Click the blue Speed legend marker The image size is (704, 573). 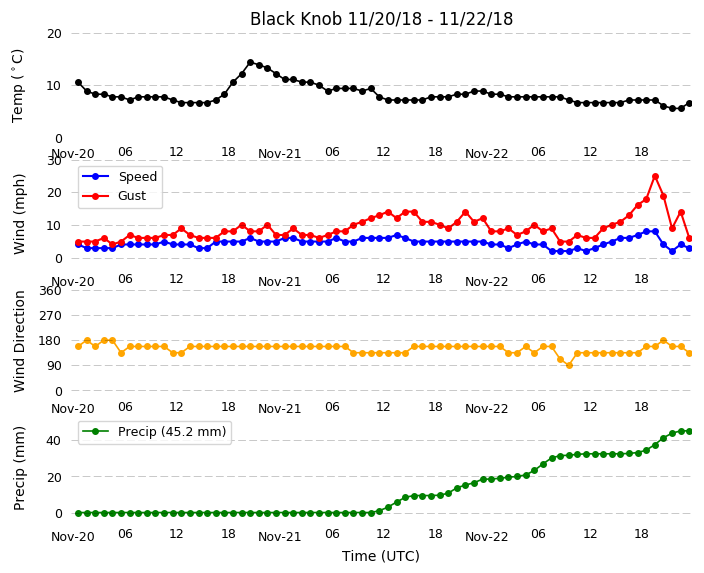[95, 176]
